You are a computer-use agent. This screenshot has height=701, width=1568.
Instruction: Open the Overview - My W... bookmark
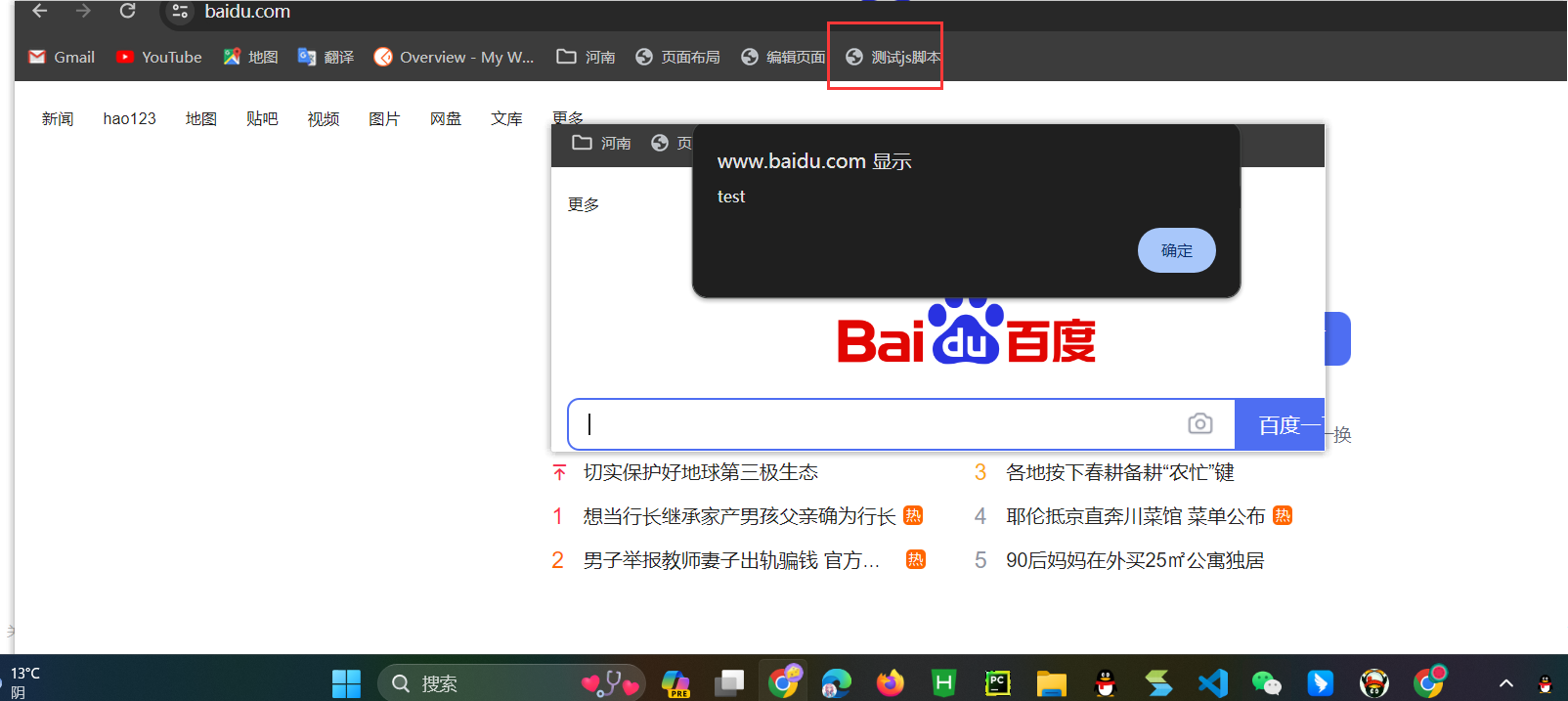(455, 57)
